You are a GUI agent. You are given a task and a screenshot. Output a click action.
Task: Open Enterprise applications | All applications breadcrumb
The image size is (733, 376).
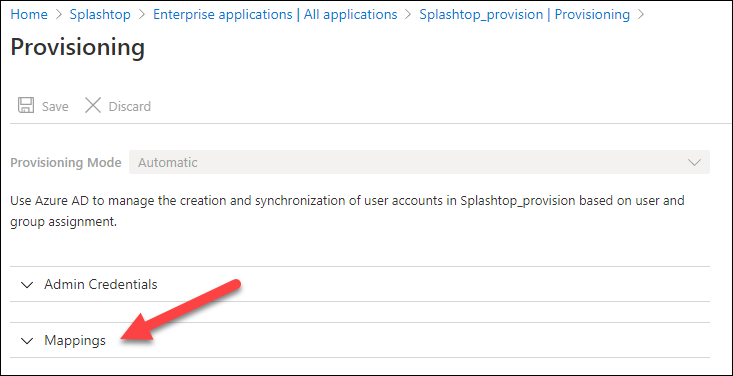pos(275,14)
